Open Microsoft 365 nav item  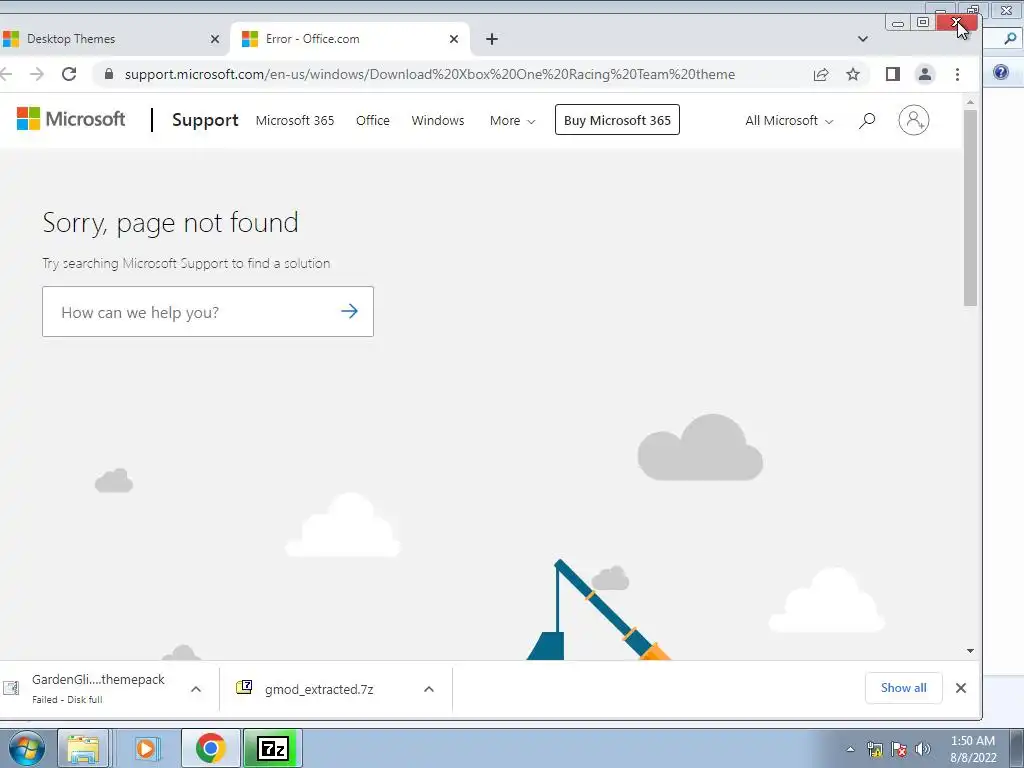[295, 120]
